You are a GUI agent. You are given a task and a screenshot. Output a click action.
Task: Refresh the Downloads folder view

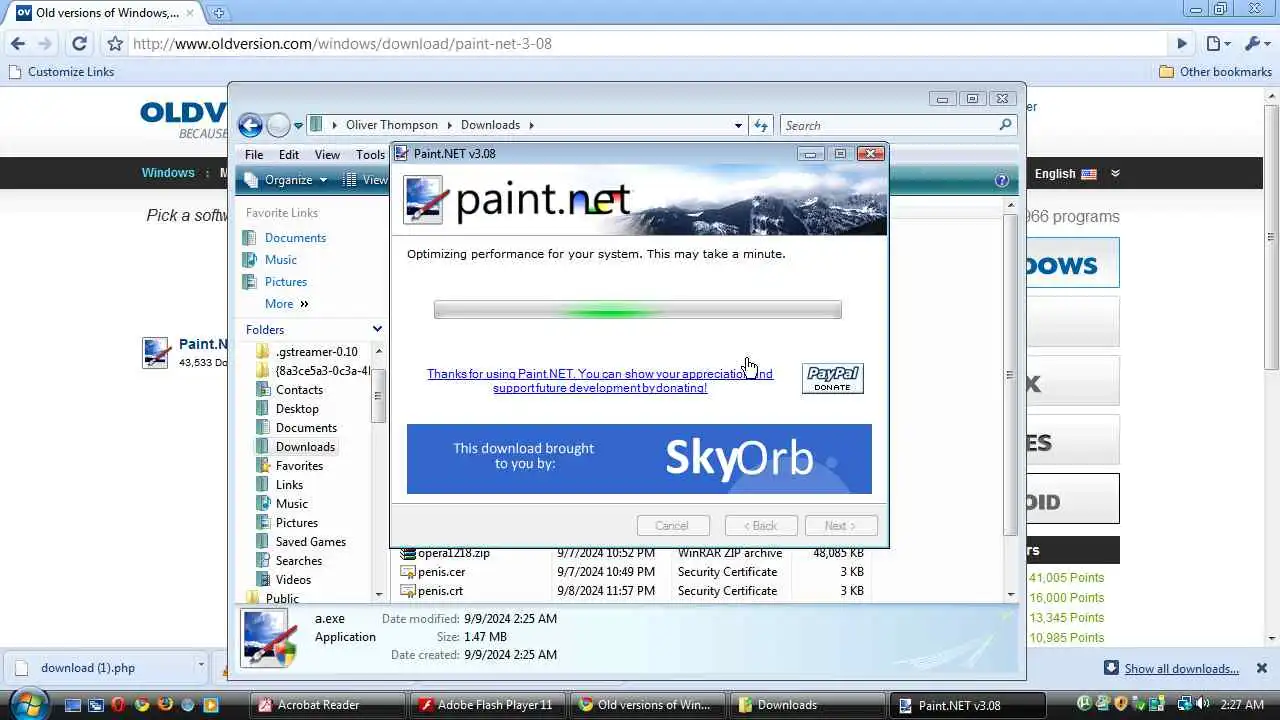tap(761, 126)
